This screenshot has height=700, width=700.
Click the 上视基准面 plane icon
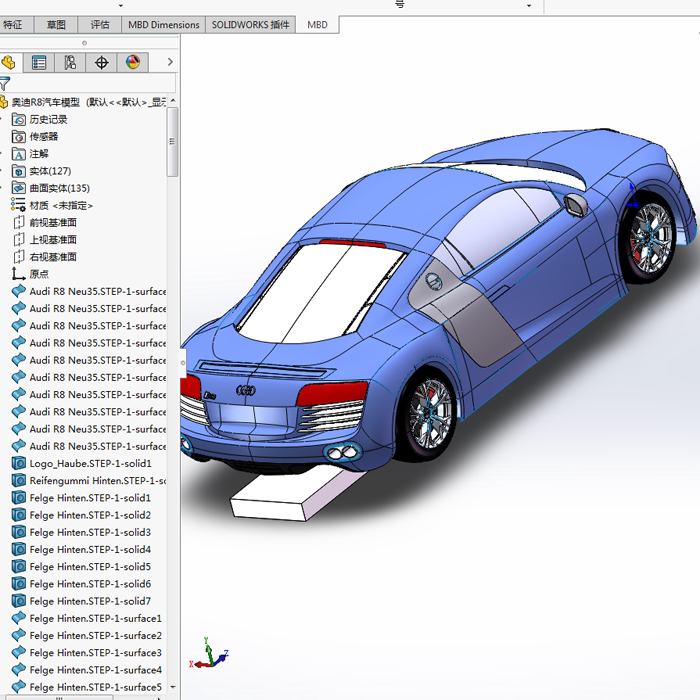19,240
